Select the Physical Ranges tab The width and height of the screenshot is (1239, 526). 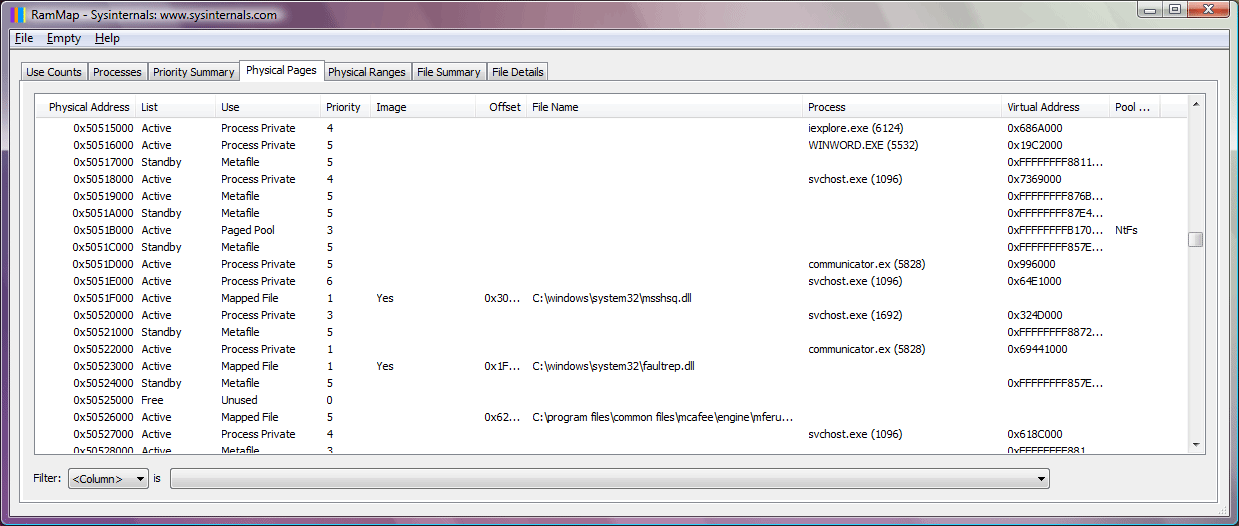[366, 72]
